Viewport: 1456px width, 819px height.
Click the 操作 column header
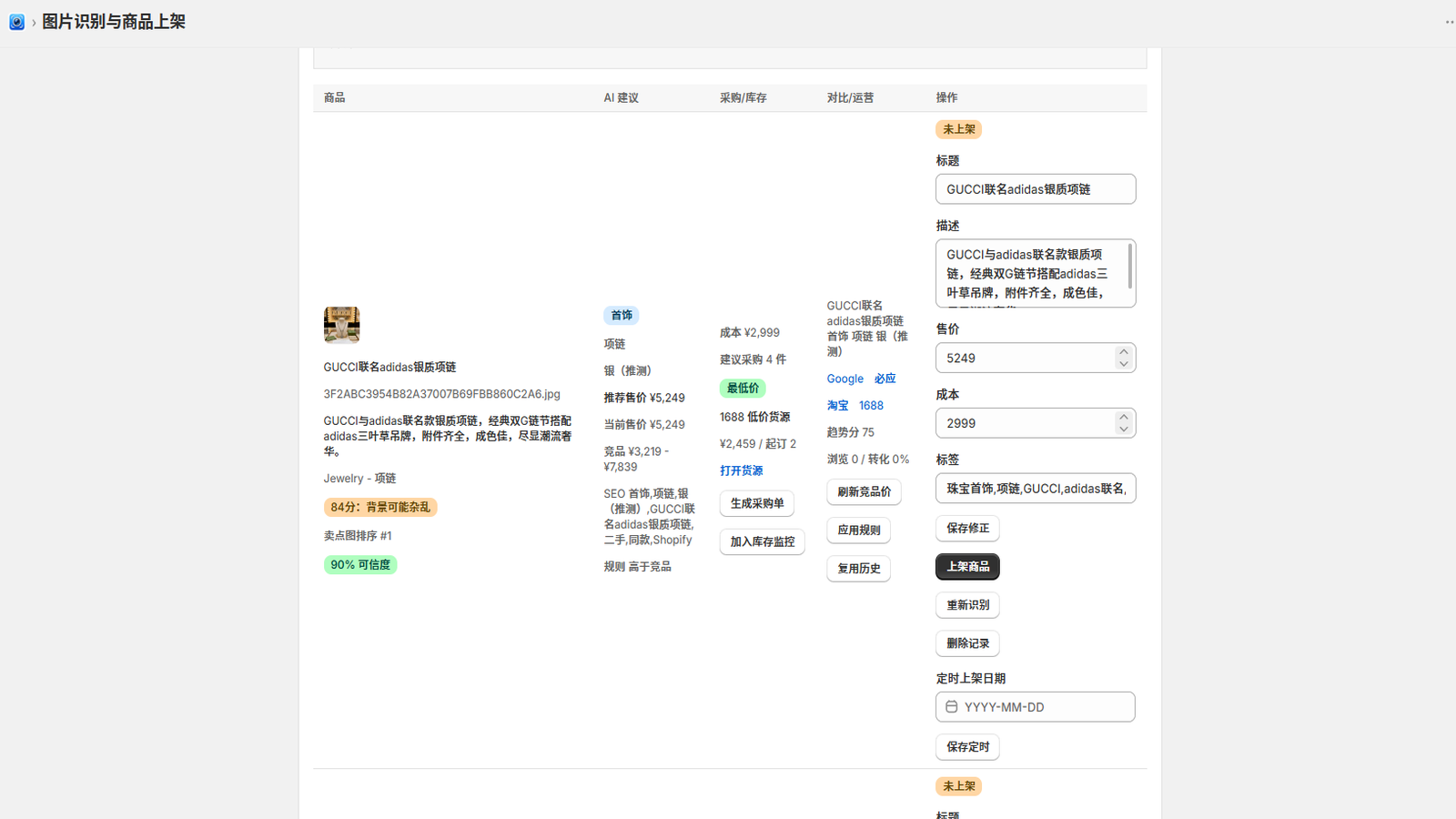point(946,97)
